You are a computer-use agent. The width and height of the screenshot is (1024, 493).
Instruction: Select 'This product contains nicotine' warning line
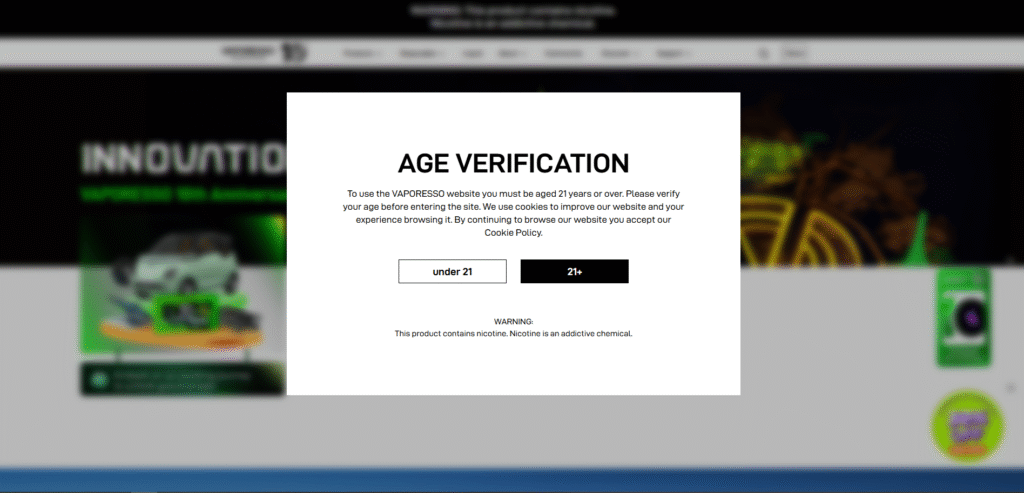tap(513, 334)
